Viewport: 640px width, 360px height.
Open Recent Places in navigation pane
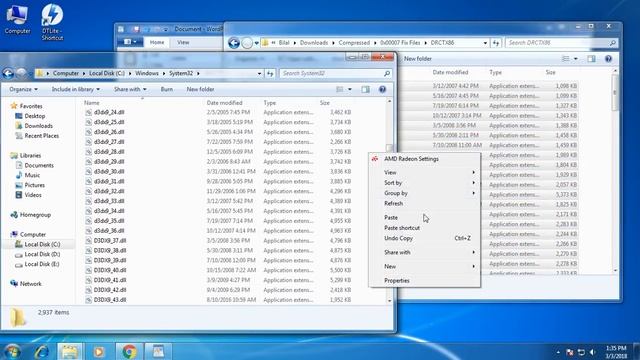[x=41, y=136]
